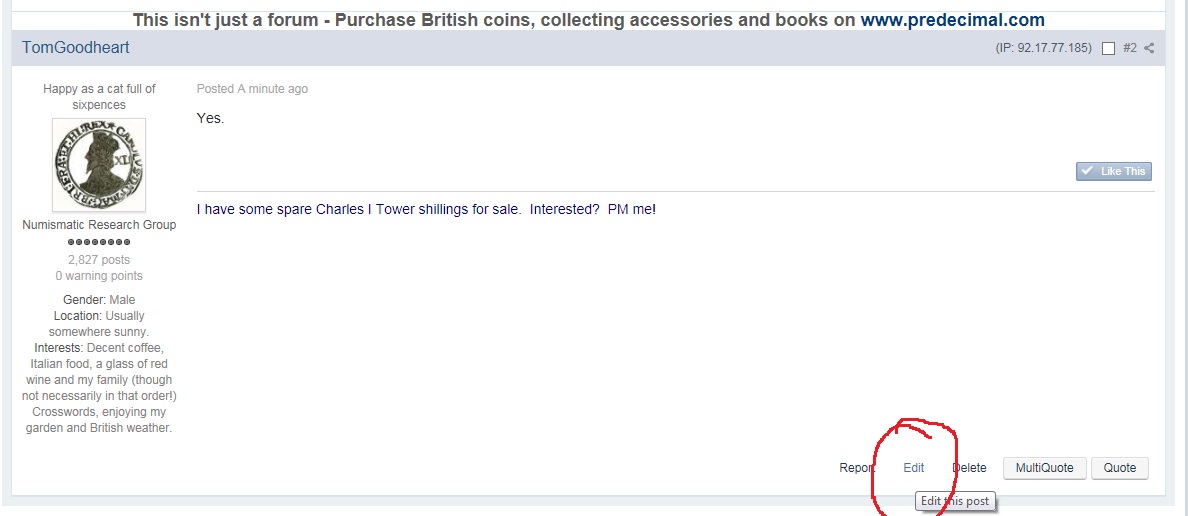The width and height of the screenshot is (1188, 516).
Task: Click the 2,827 posts count
Action: pos(99,260)
